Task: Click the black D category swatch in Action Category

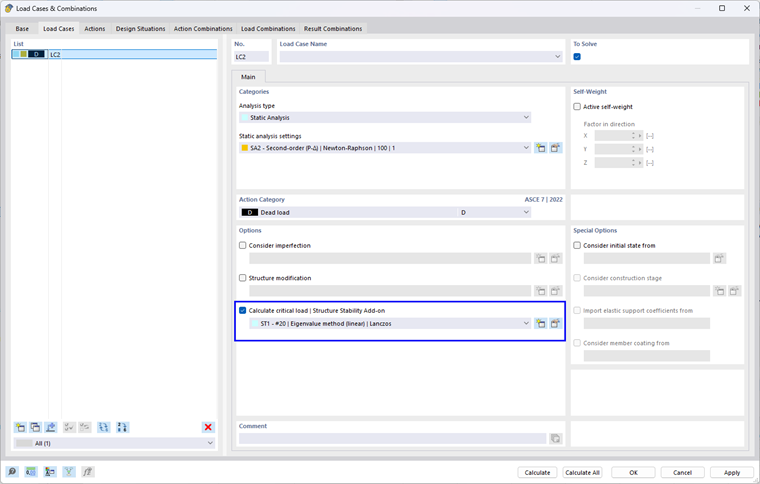Action: pyautogui.click(x=250, y=213)
